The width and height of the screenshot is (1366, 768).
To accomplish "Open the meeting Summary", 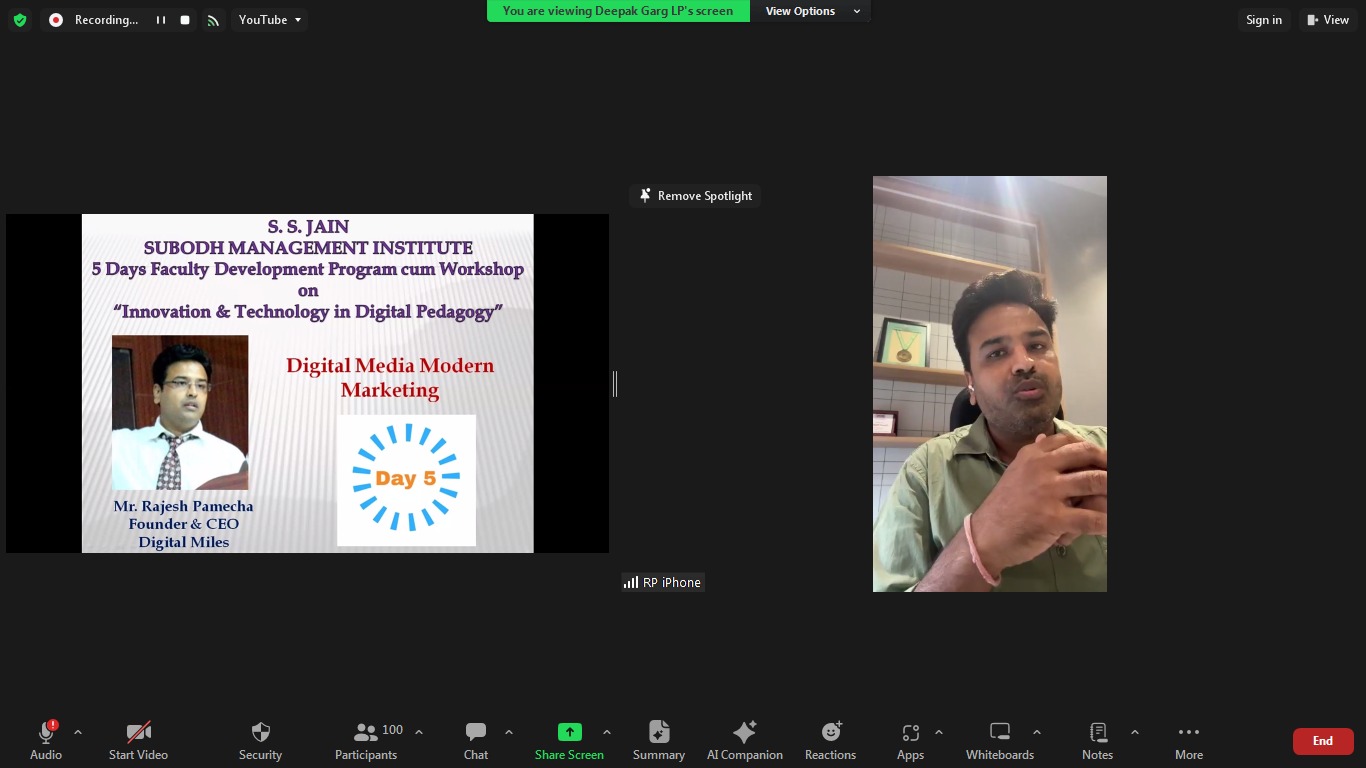I will coord(658,740).
